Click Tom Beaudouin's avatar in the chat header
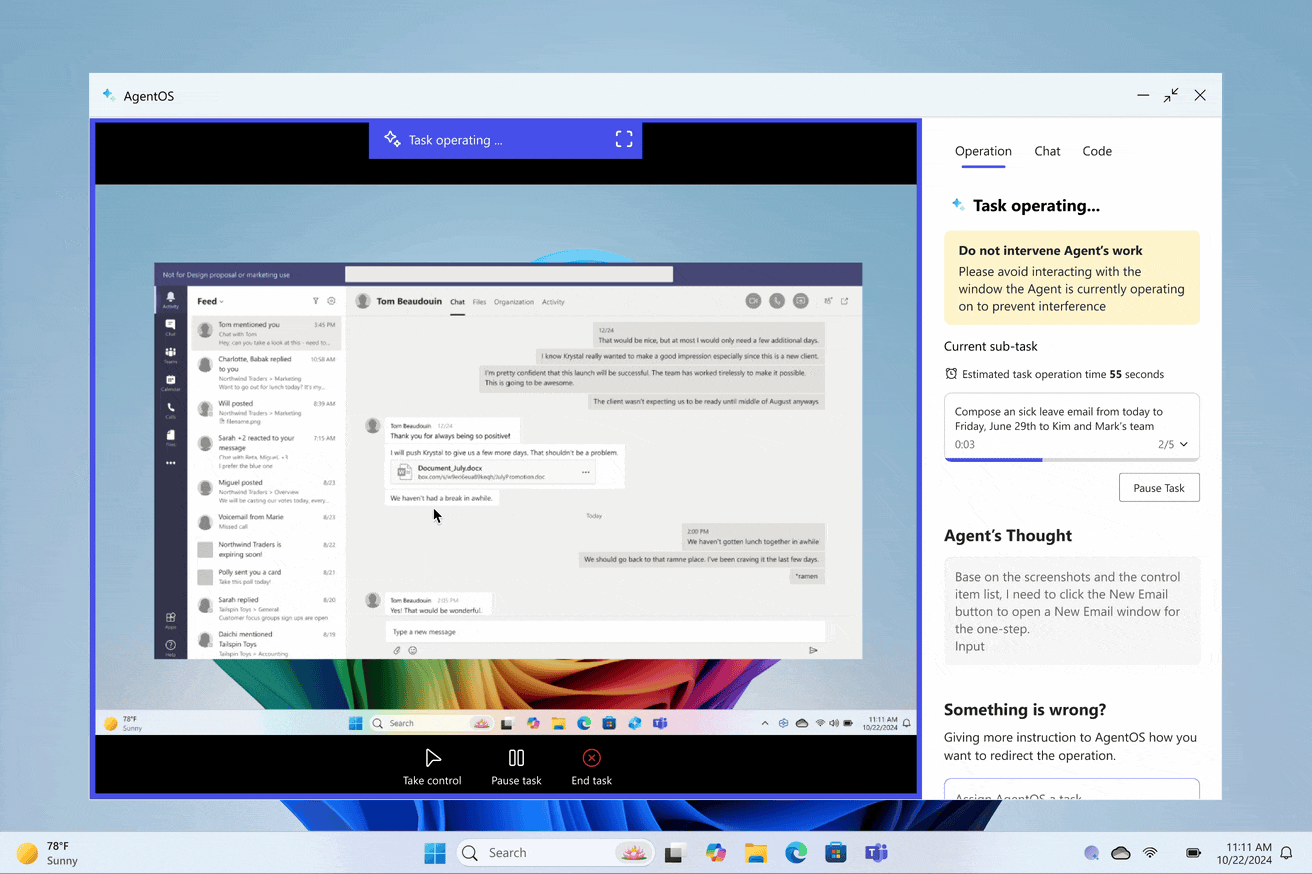 (363, 301)
